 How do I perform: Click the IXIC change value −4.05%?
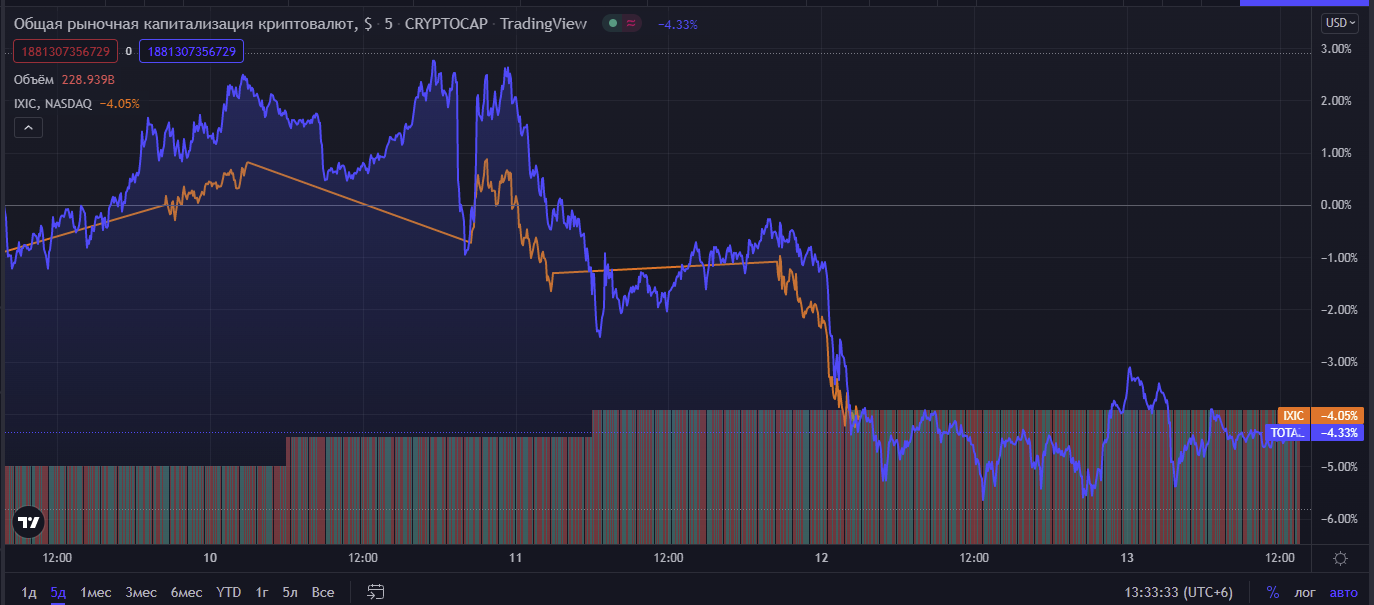tap(119, 103)
